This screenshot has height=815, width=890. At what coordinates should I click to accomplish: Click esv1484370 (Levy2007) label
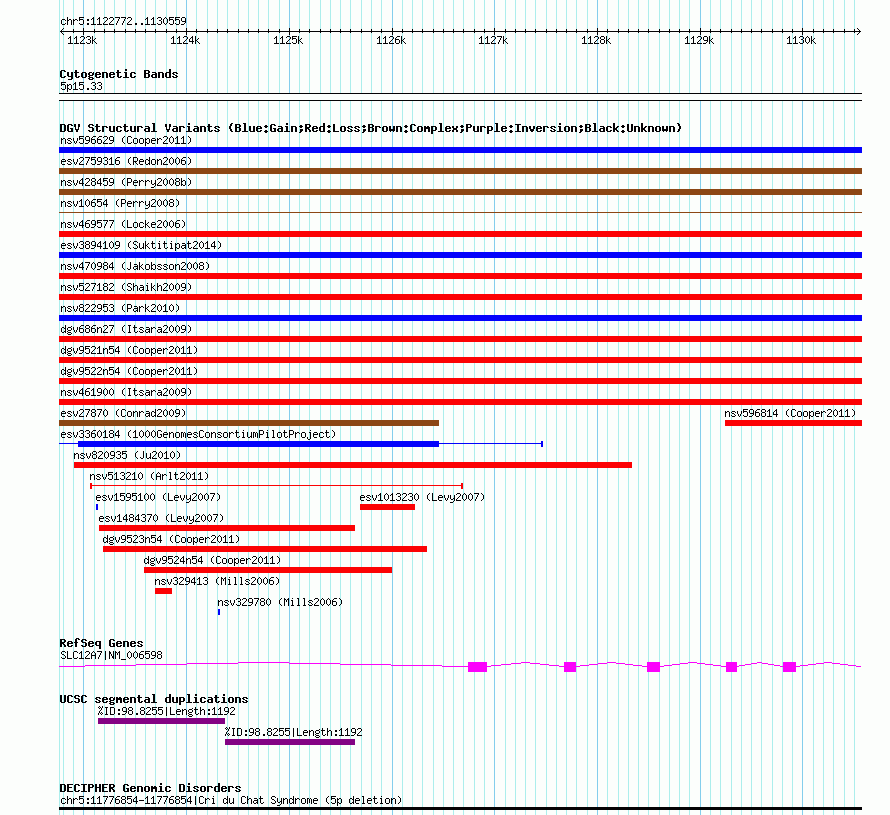point(161,518)
